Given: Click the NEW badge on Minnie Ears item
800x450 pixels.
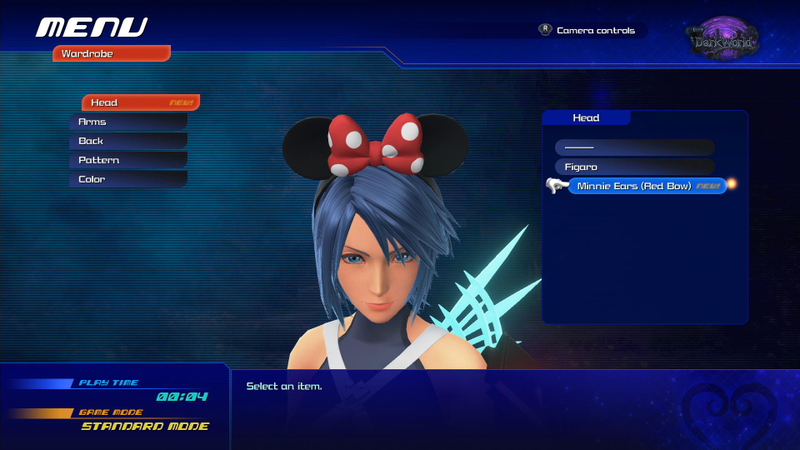Looking at the screenshot, I should coord(708,186).
